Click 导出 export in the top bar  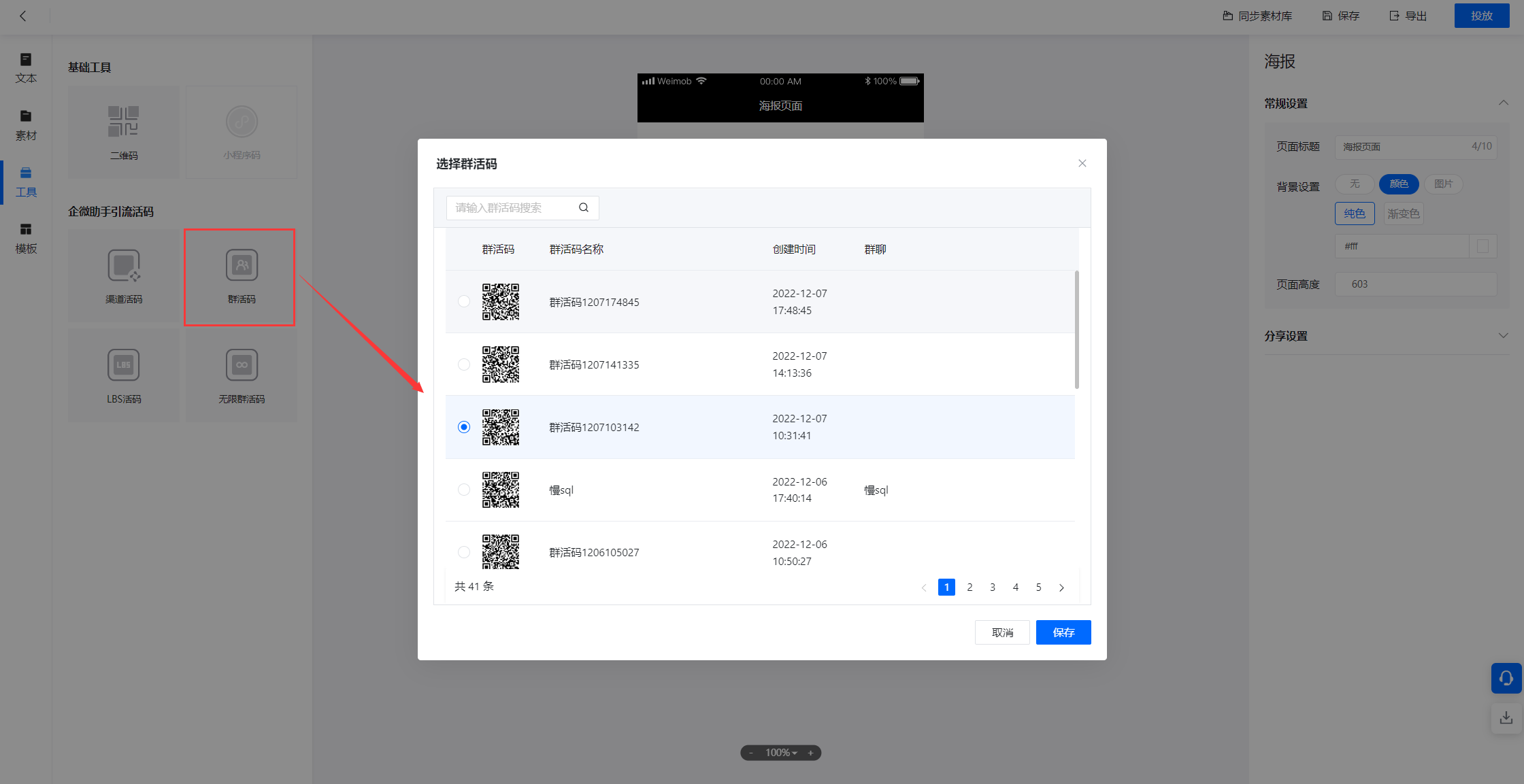tap(1408, 16)
